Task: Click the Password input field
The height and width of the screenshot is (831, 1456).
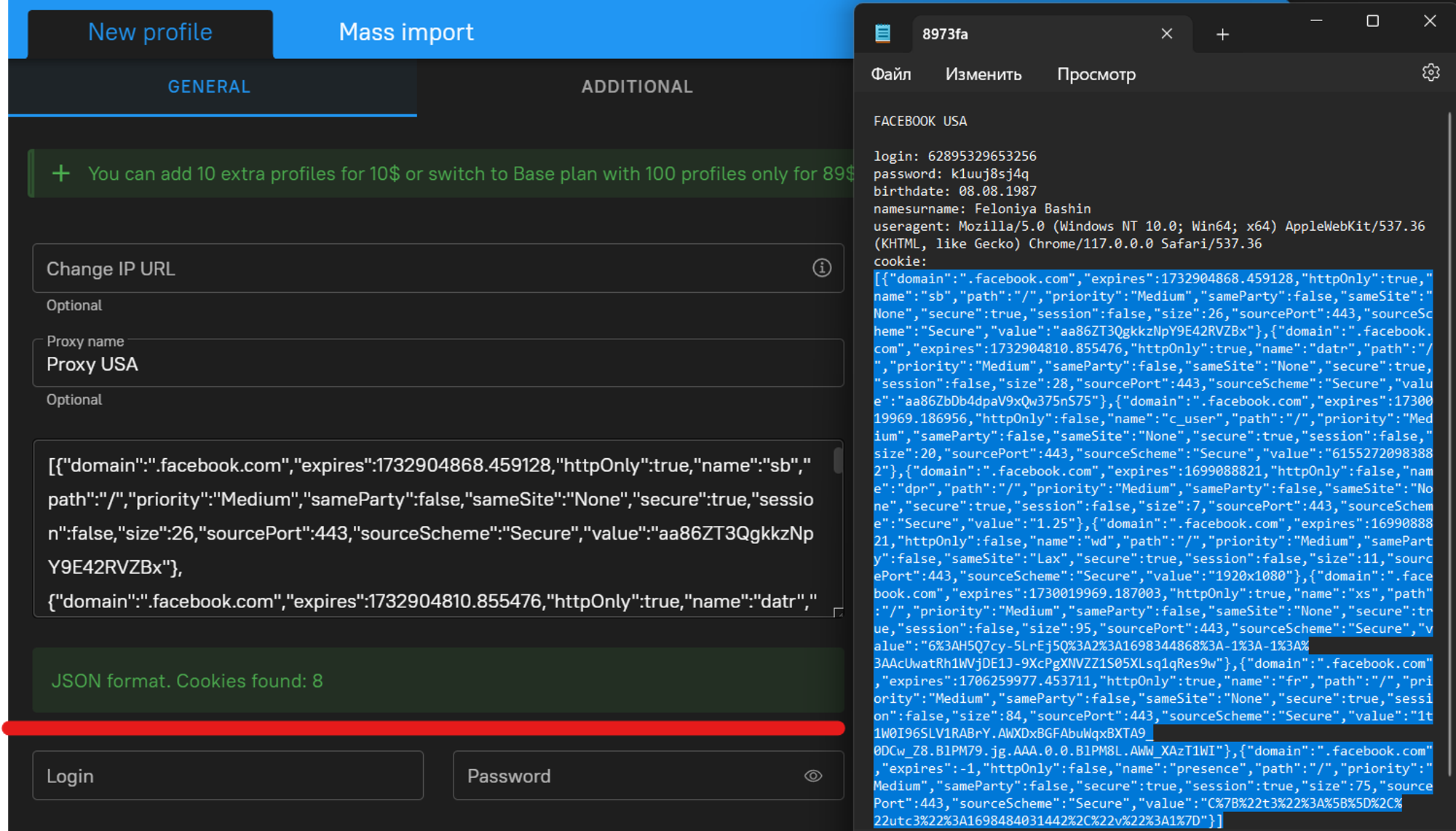Action: (x=648, y=776)
